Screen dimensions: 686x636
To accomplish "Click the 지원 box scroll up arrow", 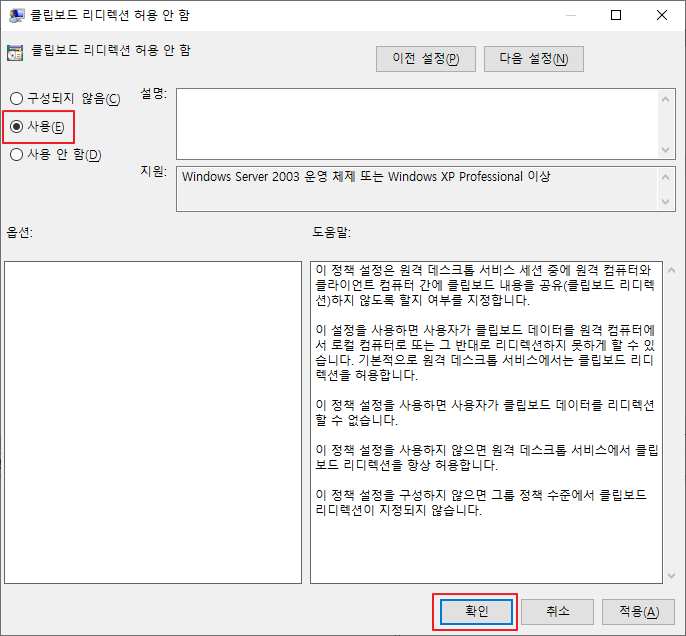I will point(665,177).
